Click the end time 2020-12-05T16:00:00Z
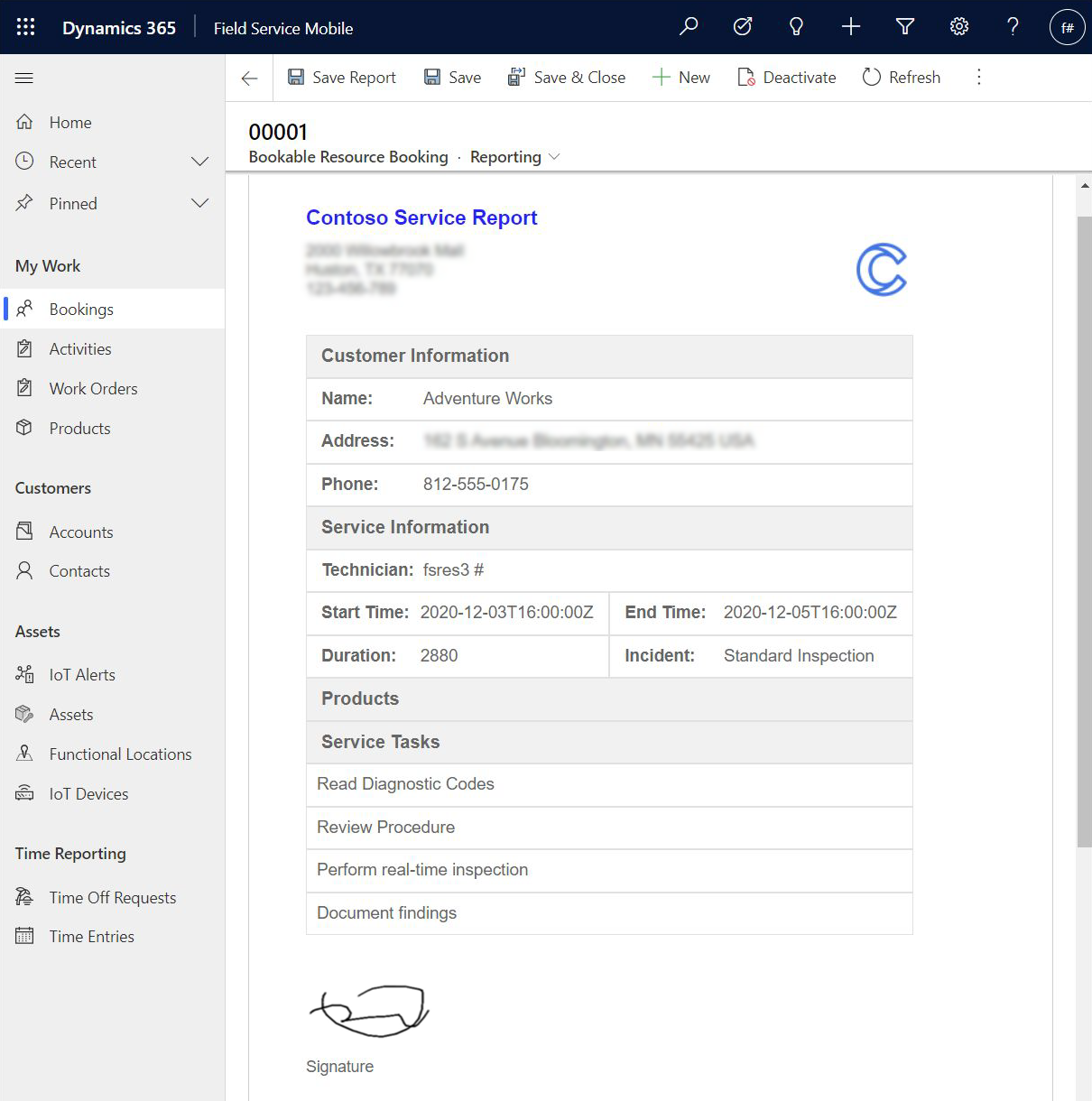Viewport: 1092px width, 1101px height. coord(810,613)
